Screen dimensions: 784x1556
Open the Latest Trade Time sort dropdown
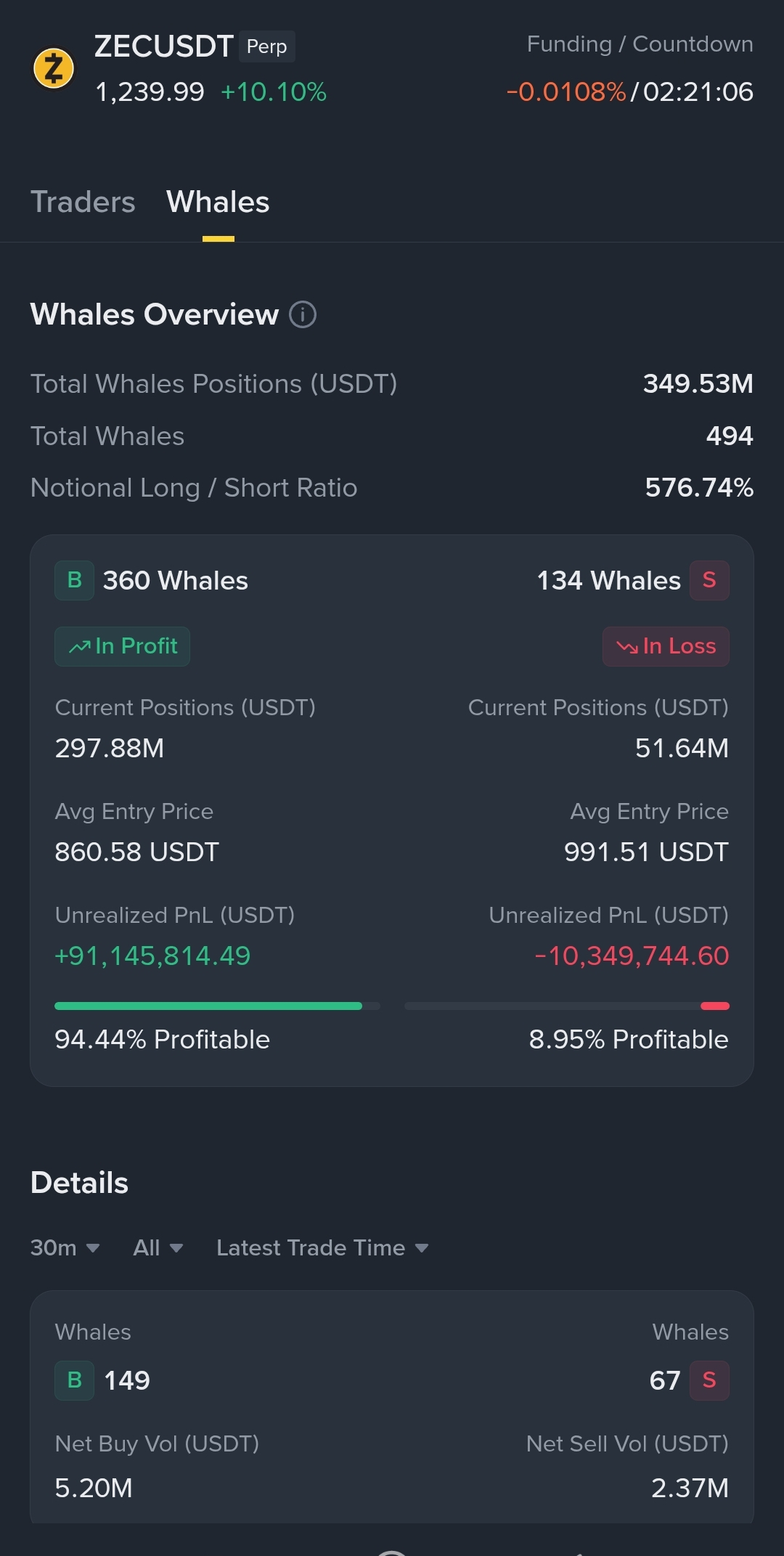322,1247
